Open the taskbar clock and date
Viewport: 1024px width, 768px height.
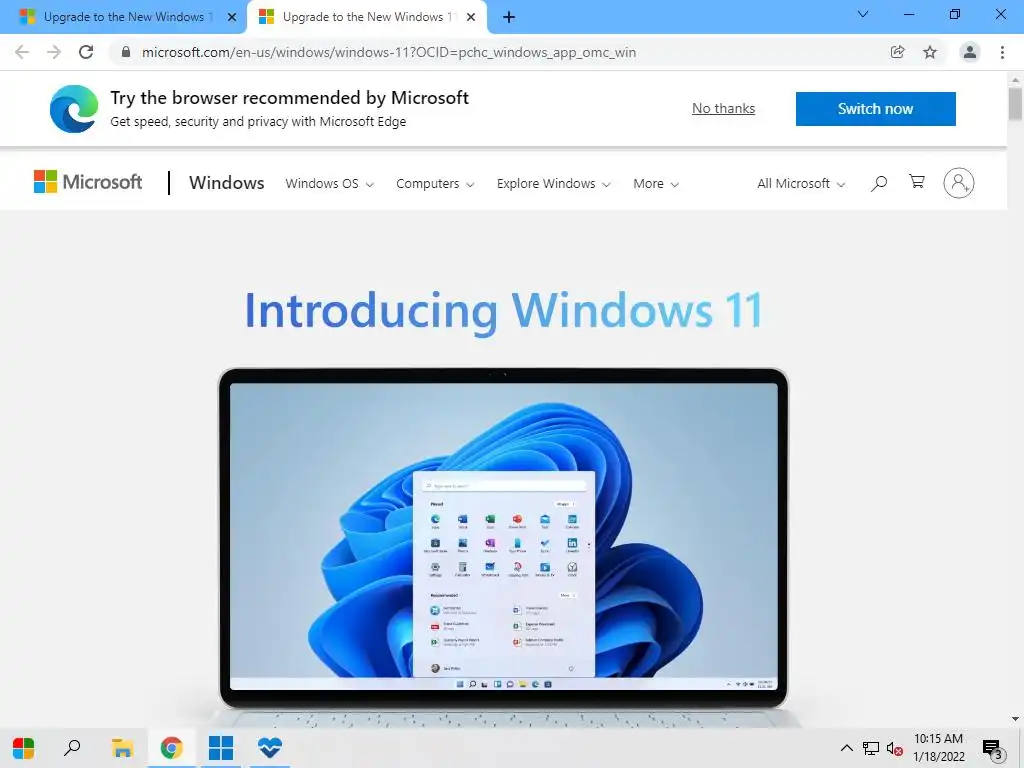[938, 748]
